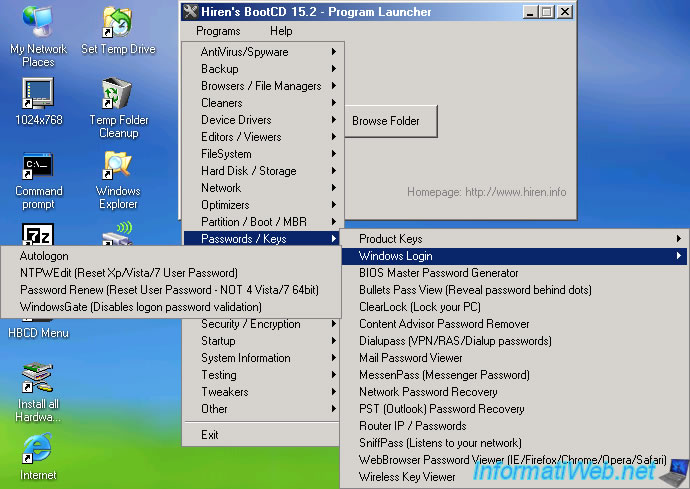Open the Security / Encryption submenu
The image size is (690, 489).
(262, 324)
